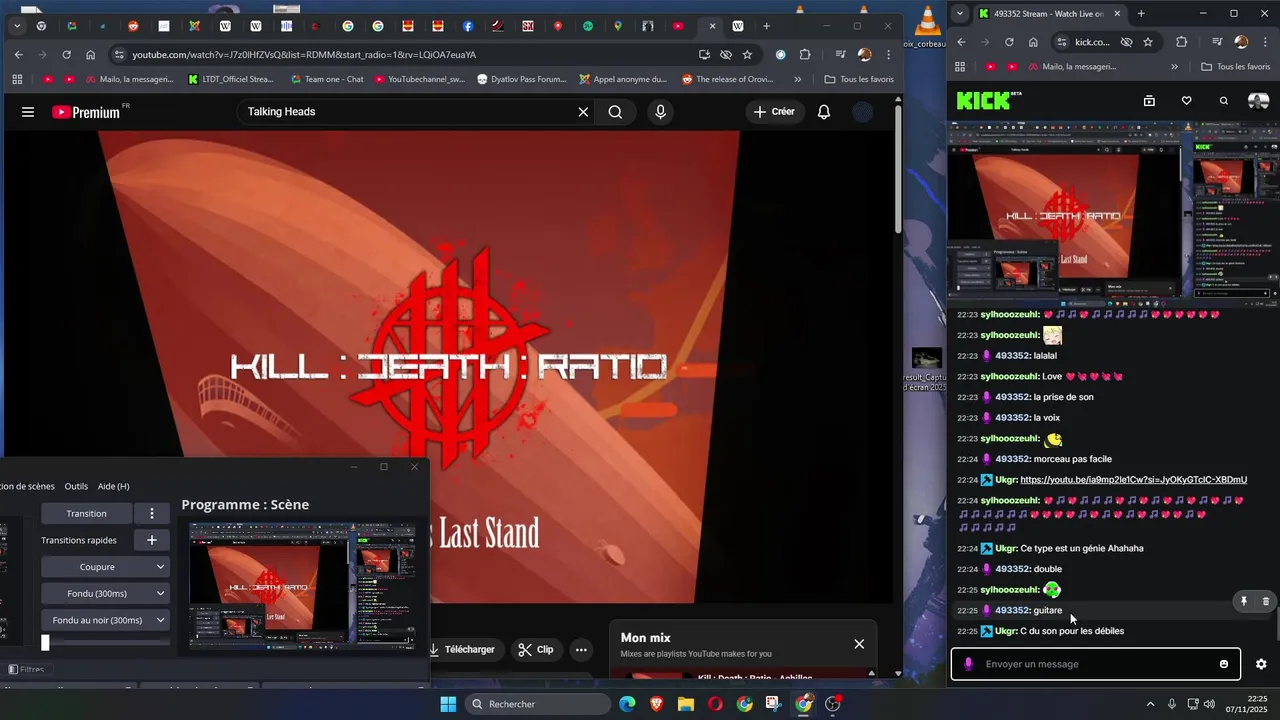The height and width of the screenshot is (720, 1280).
Task: Pin the guitare chat message
Action: click(1244, 601)
